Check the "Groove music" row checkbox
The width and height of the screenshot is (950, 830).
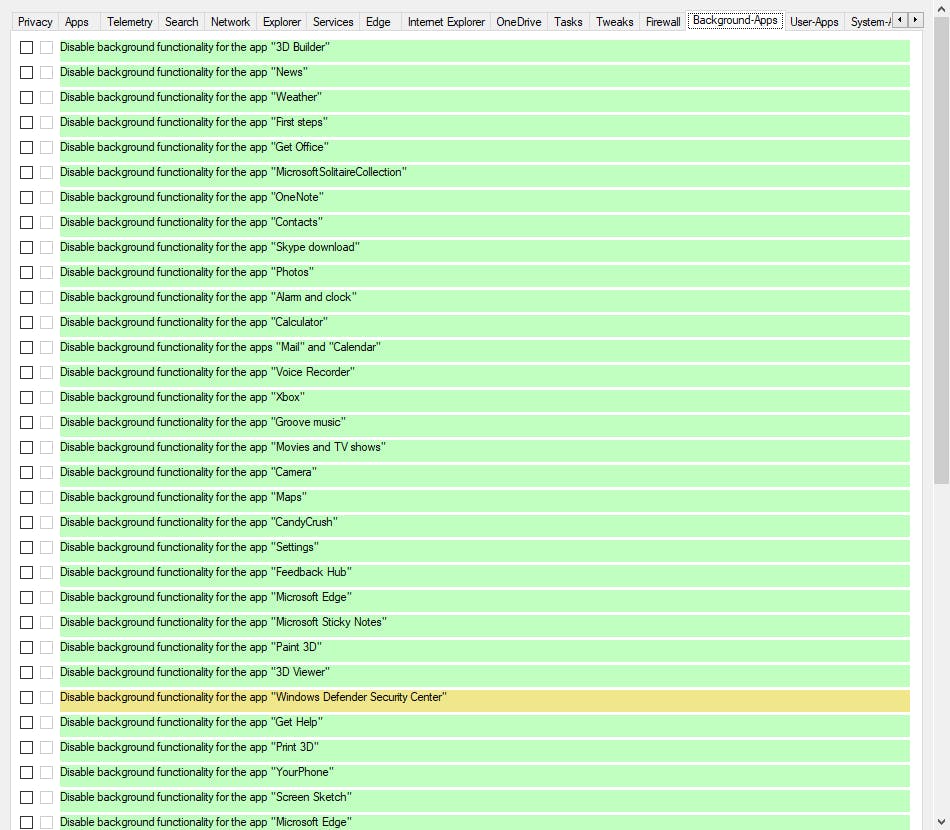(x=26, y=422)
